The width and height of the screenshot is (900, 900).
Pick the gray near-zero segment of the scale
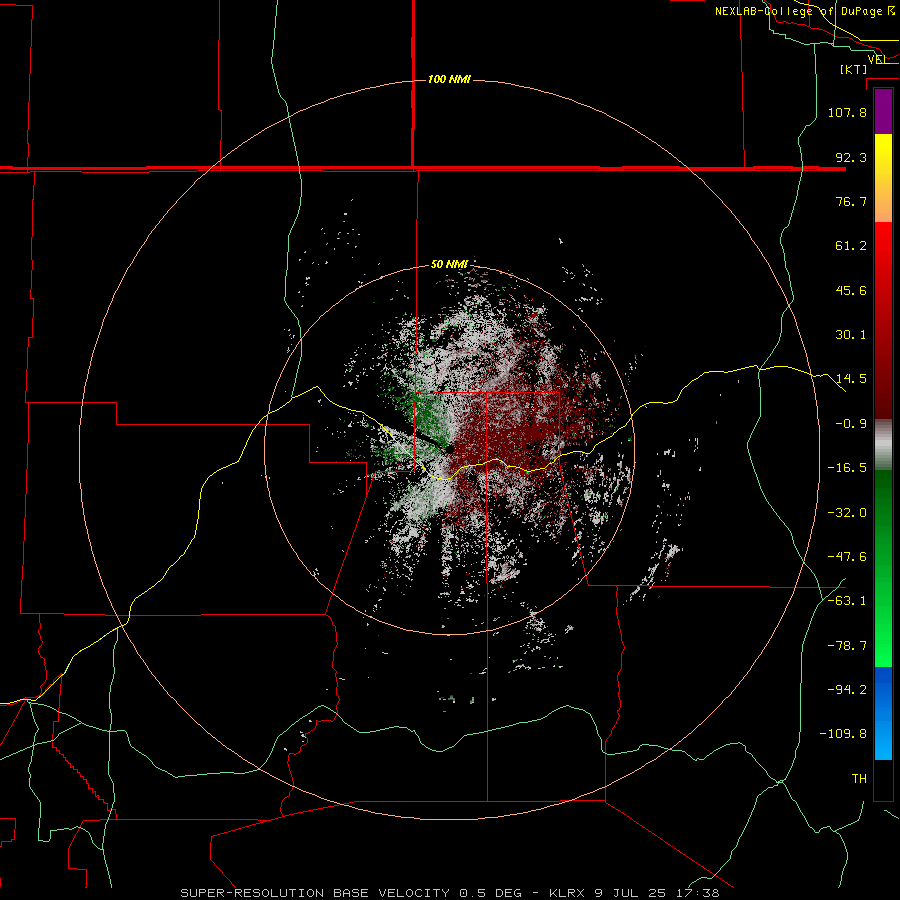(x=883, y=445)
